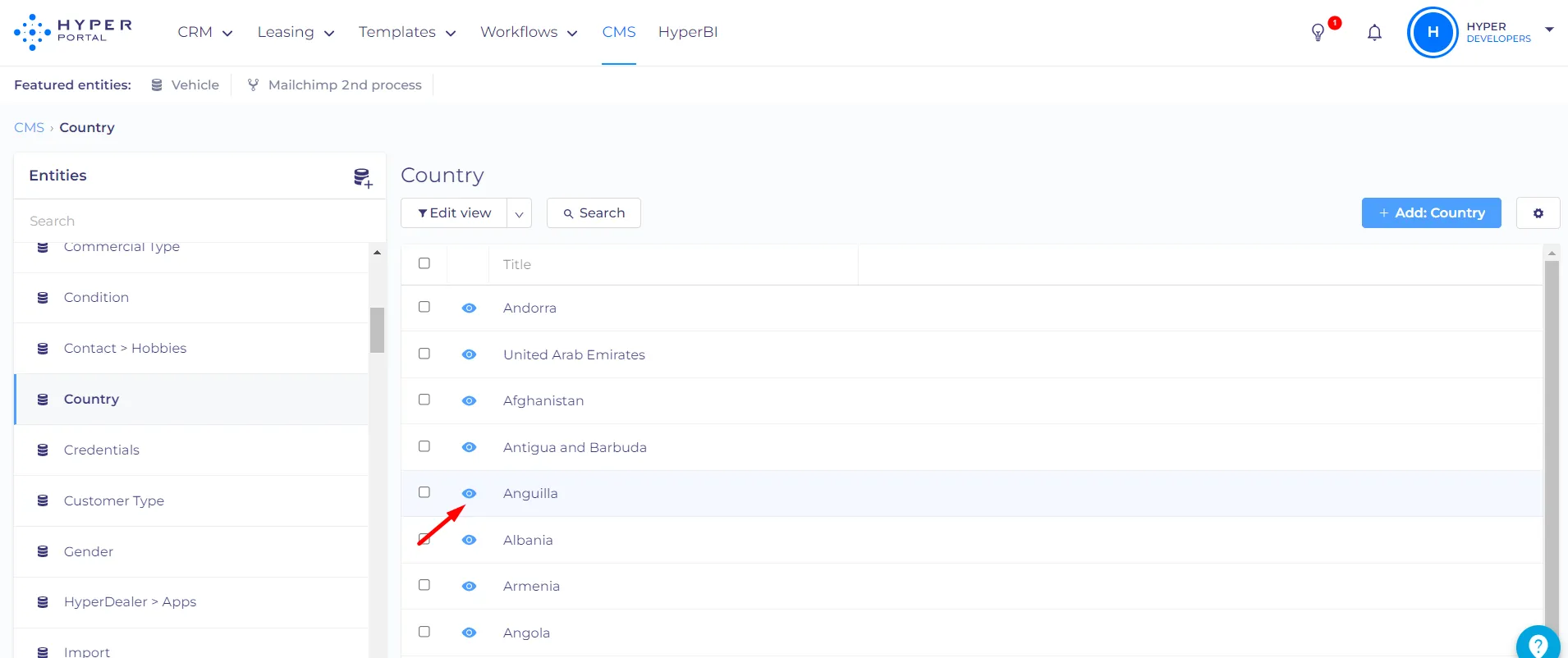
Task: Expand the Workflows menu
Action: 529,32
